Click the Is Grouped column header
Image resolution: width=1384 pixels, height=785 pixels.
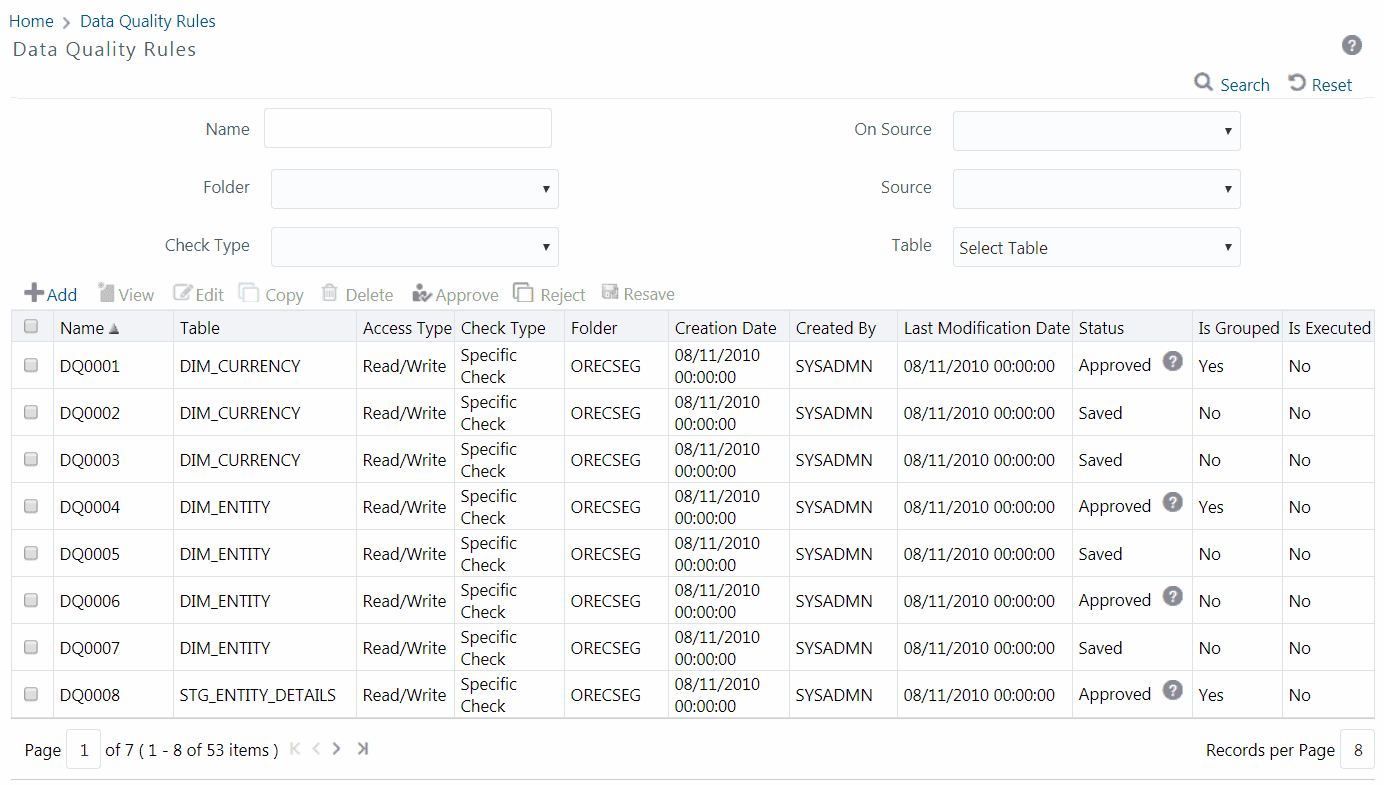point(1239,328)
